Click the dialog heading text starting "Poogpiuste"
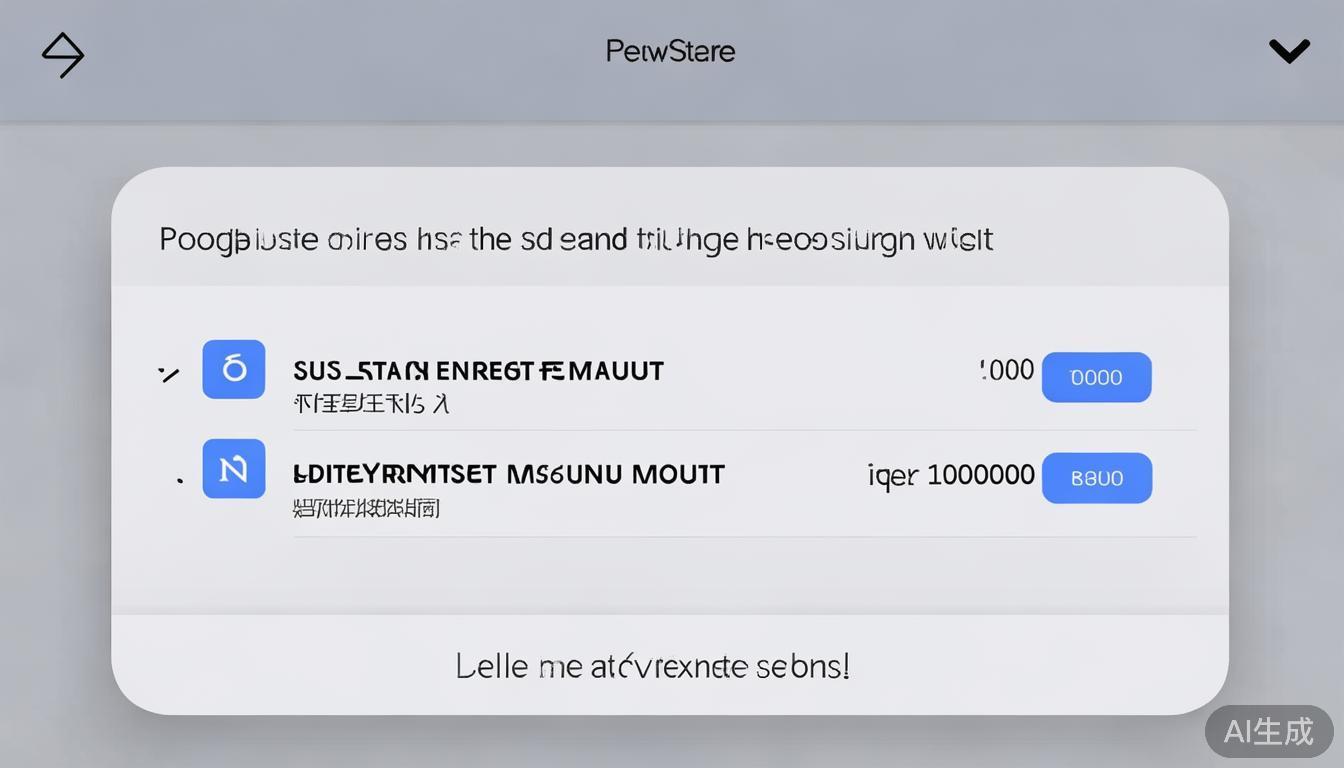 575,240
